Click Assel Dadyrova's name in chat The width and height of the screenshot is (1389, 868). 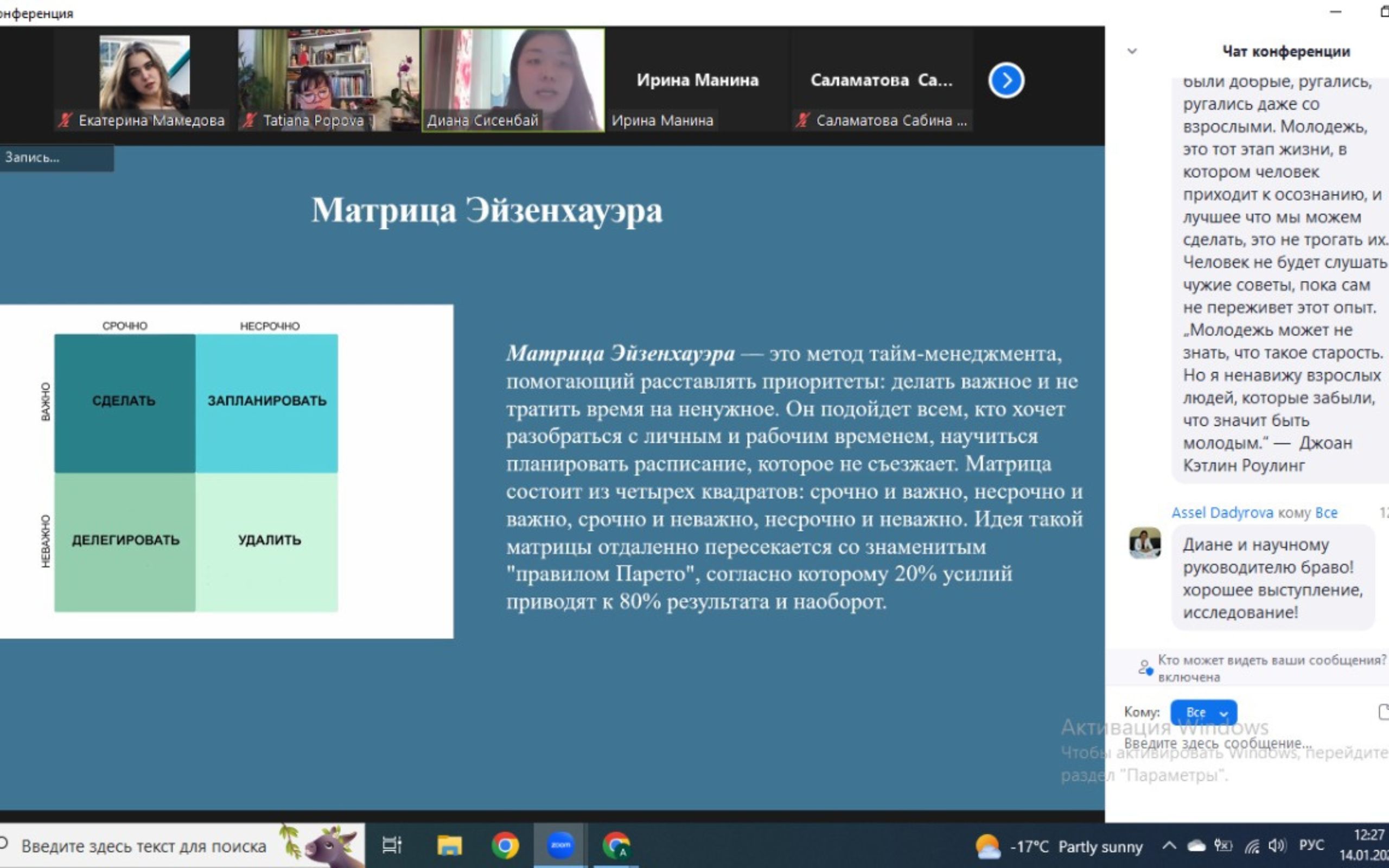[1221, 513]
